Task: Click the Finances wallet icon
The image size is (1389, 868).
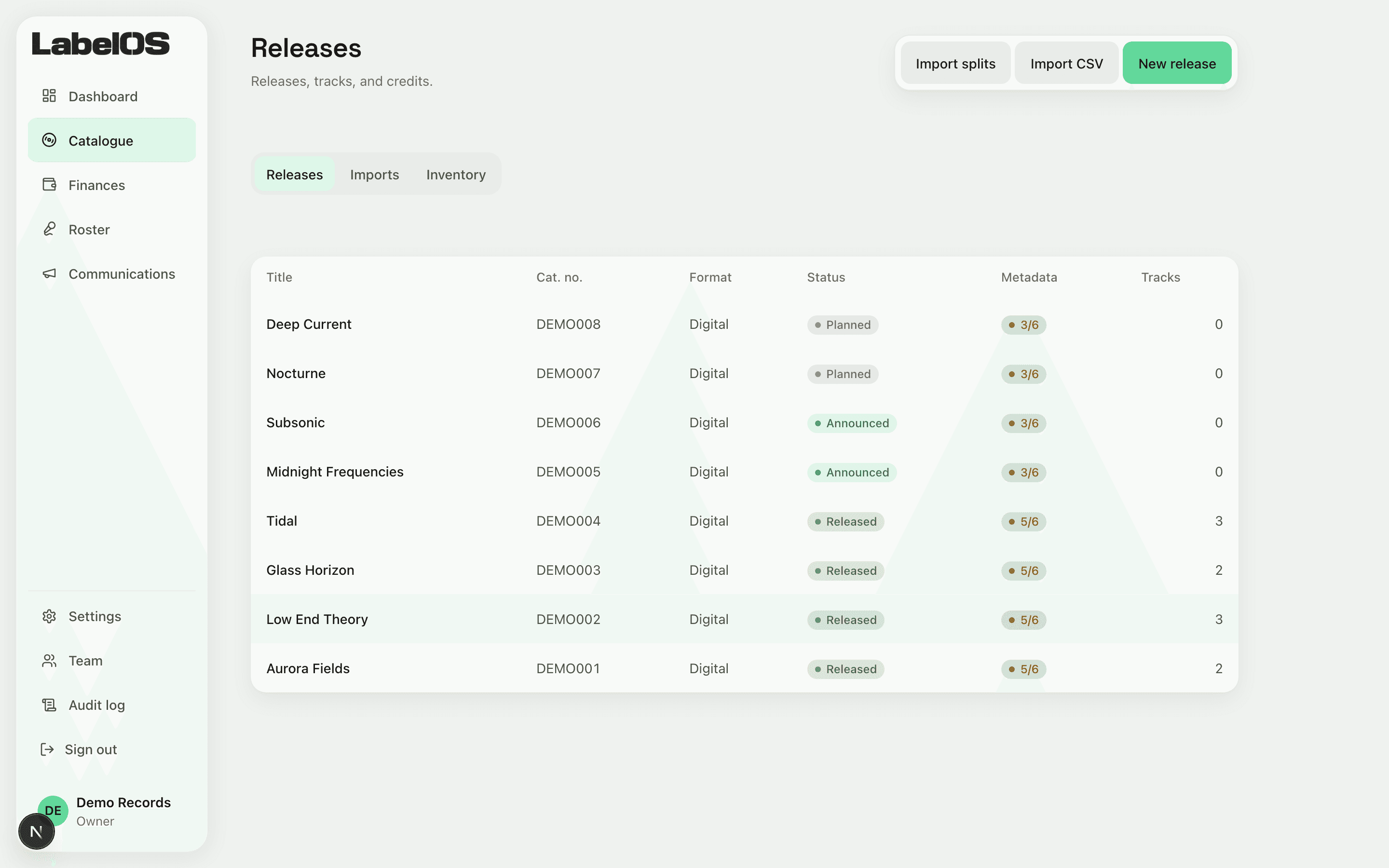Action: (x=49, y=185)
